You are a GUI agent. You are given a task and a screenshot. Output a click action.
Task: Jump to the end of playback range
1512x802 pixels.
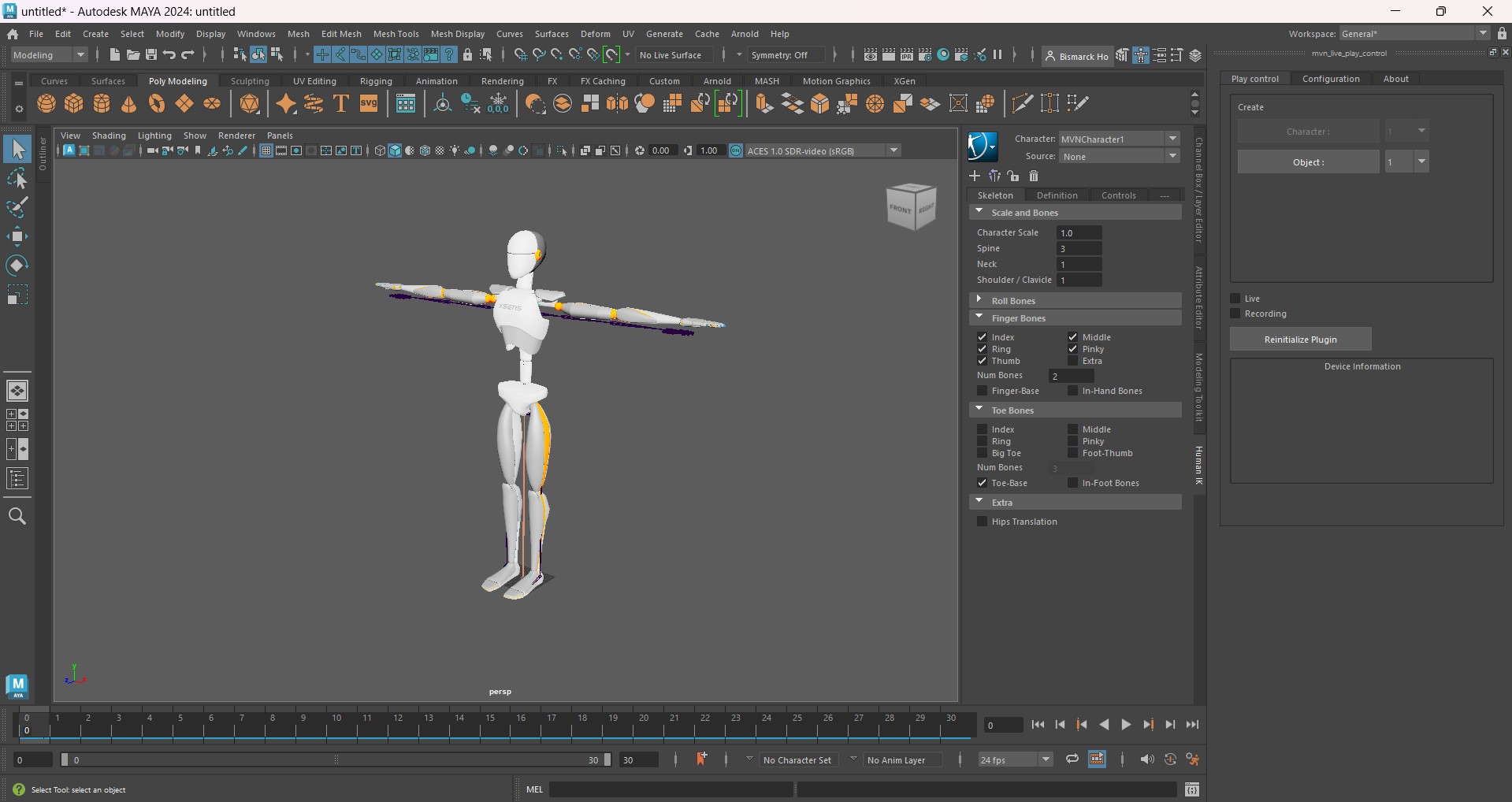click(x=1192, y=725)
